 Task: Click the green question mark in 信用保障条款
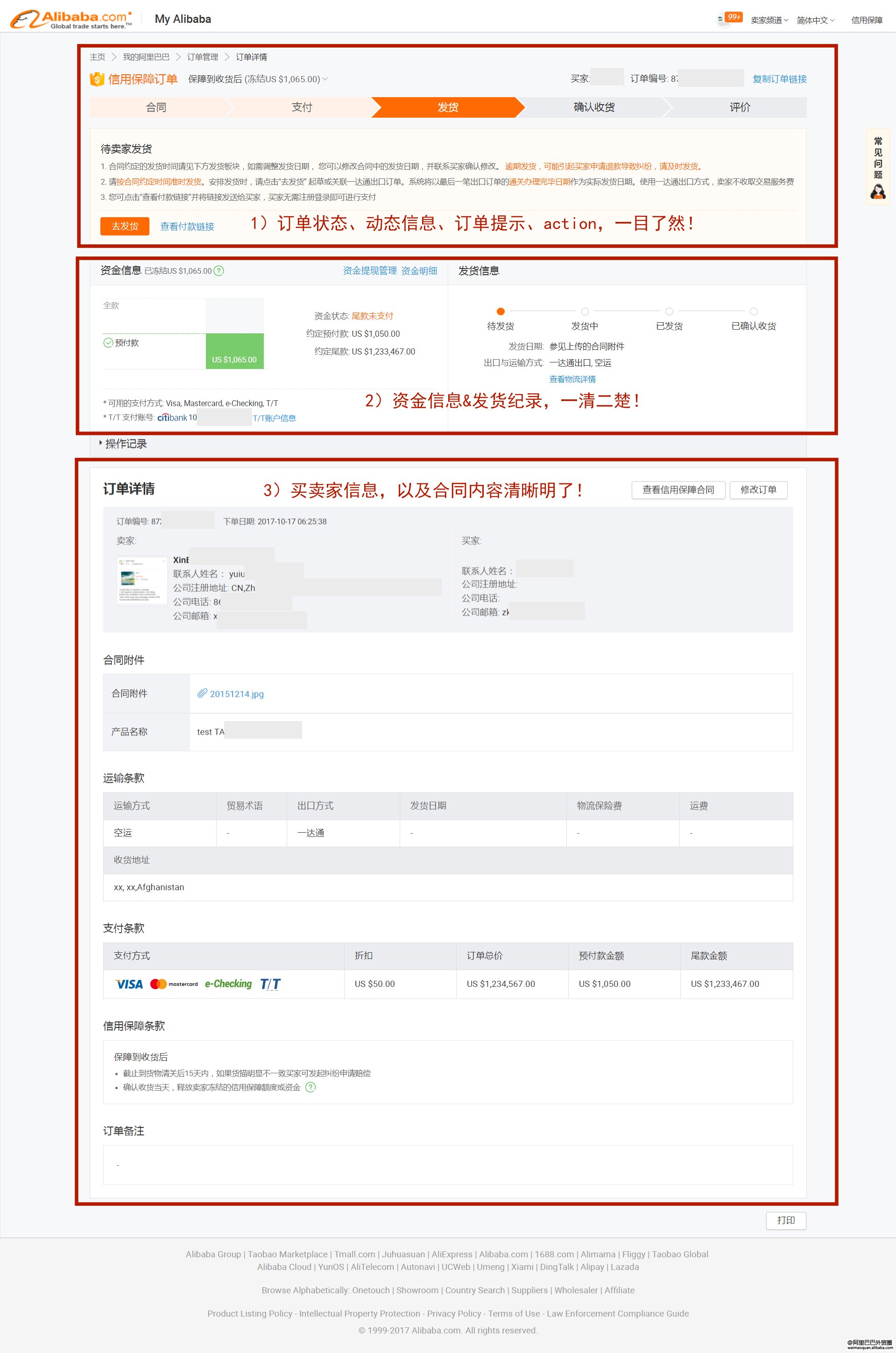[x=311, y=1088]
